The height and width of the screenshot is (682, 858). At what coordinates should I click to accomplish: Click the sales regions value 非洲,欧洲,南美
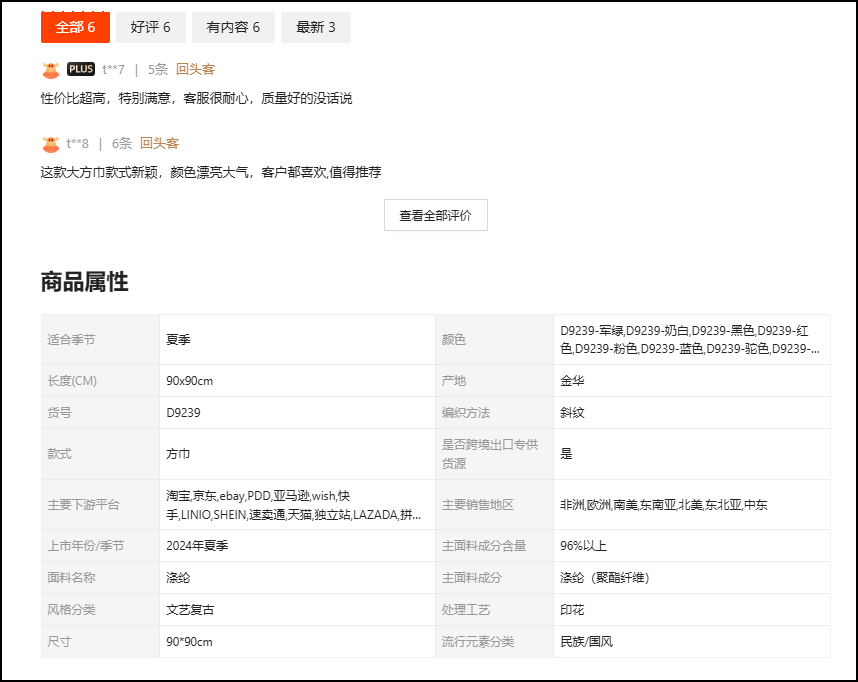point(664,505)
